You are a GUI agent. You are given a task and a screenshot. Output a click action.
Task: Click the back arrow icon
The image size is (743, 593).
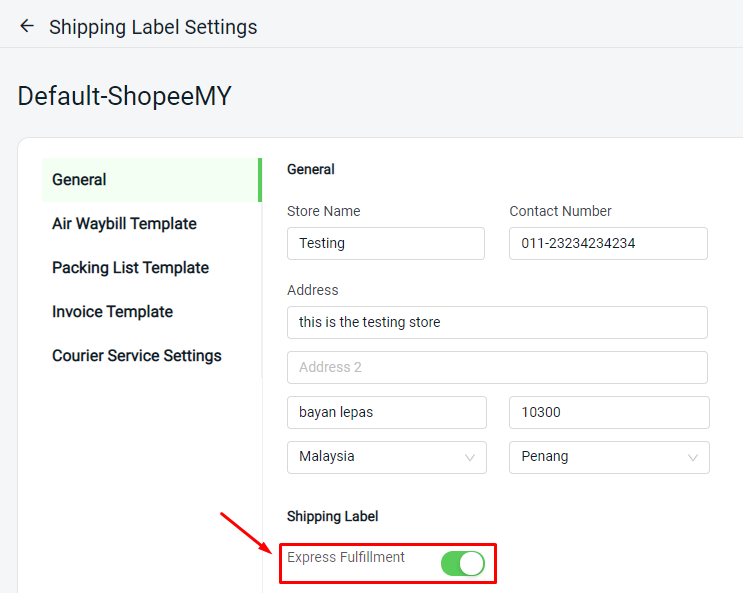[x=27, y=27]
